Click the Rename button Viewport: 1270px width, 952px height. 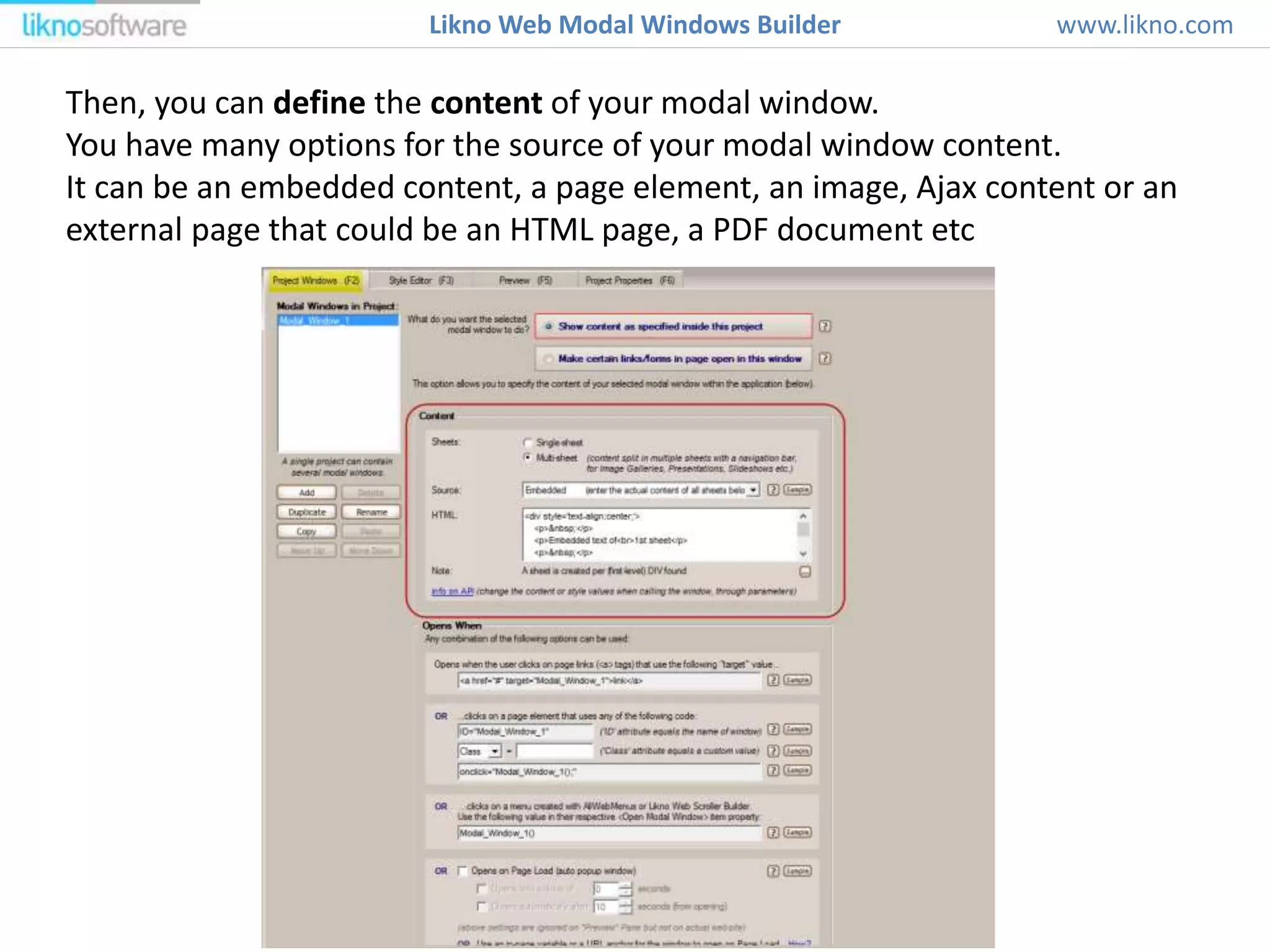[x=371, y=512]
